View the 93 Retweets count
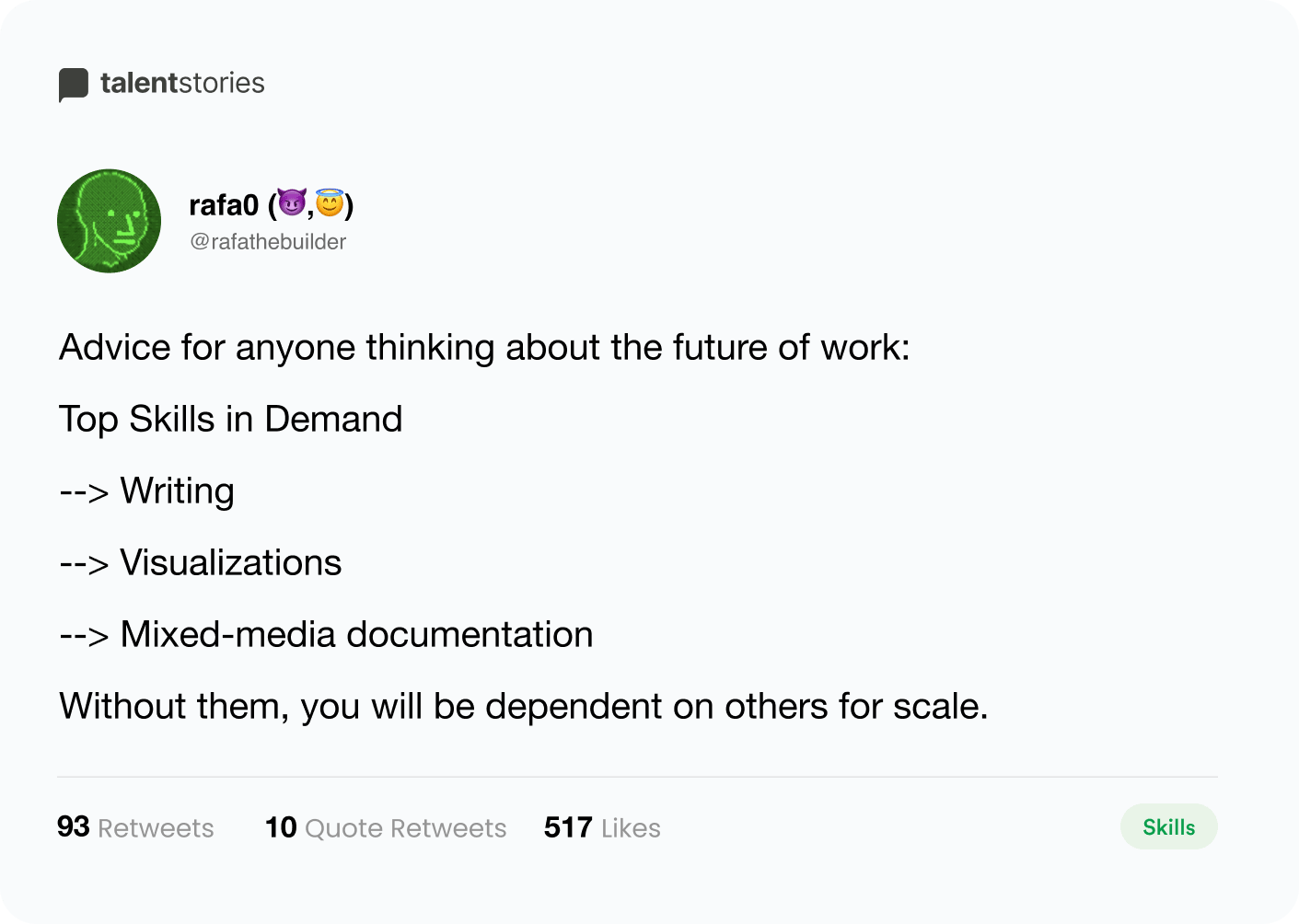Image resolution: width=1299 pixels, height=924 pixels. (135, 827)
